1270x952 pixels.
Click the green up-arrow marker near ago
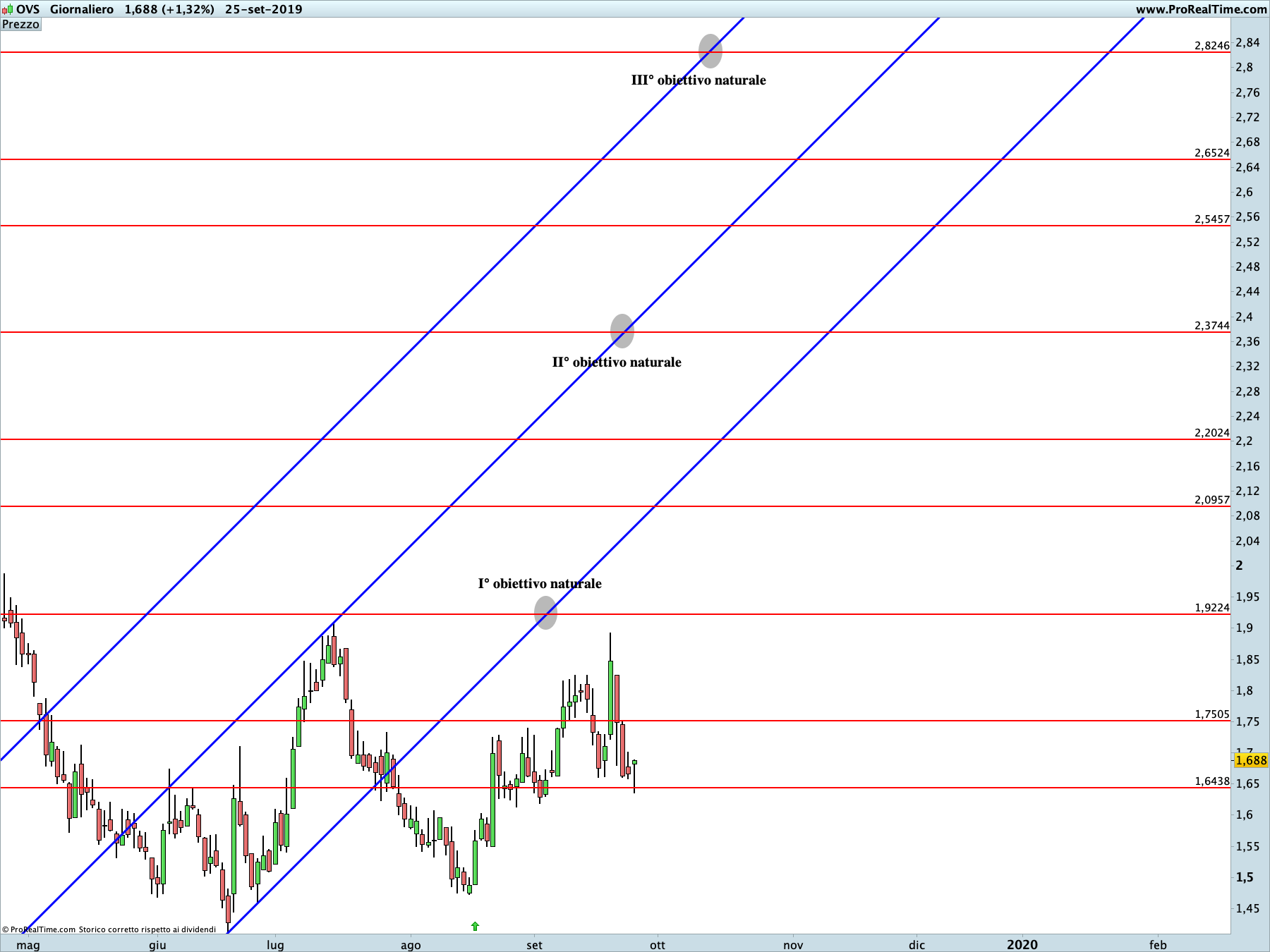pos(475,926)
